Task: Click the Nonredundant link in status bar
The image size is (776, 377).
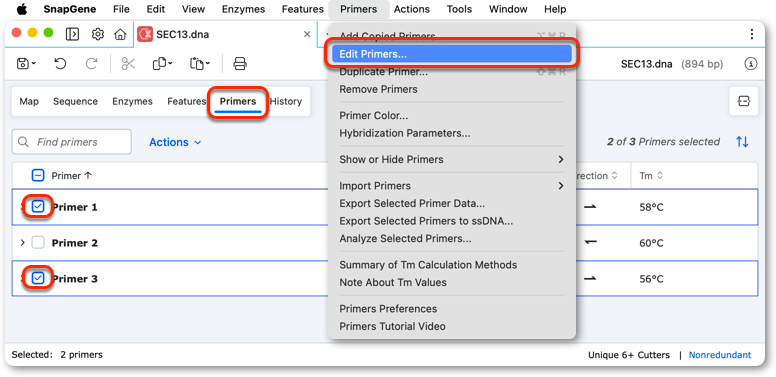Action: pos(720,355)
